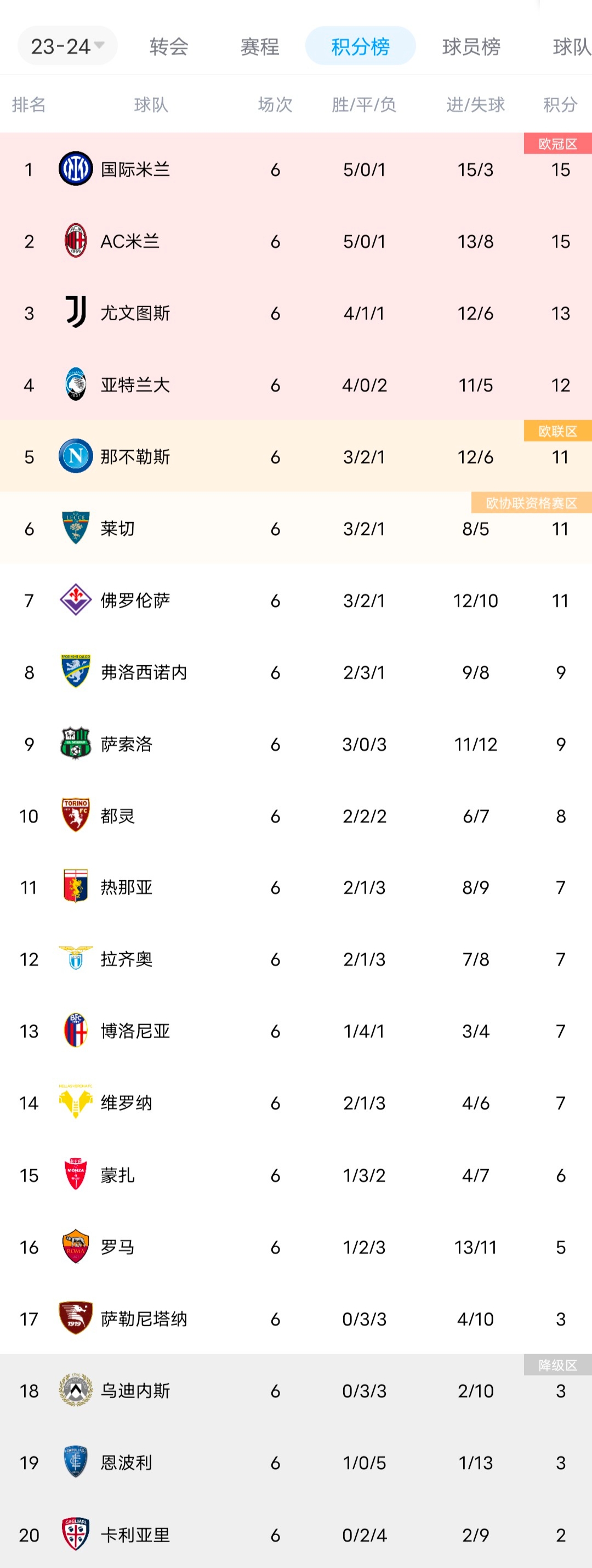Screen dimensions: 592x1568
Task: Open the 23-24 season dropdown
Action: point(67,46)
